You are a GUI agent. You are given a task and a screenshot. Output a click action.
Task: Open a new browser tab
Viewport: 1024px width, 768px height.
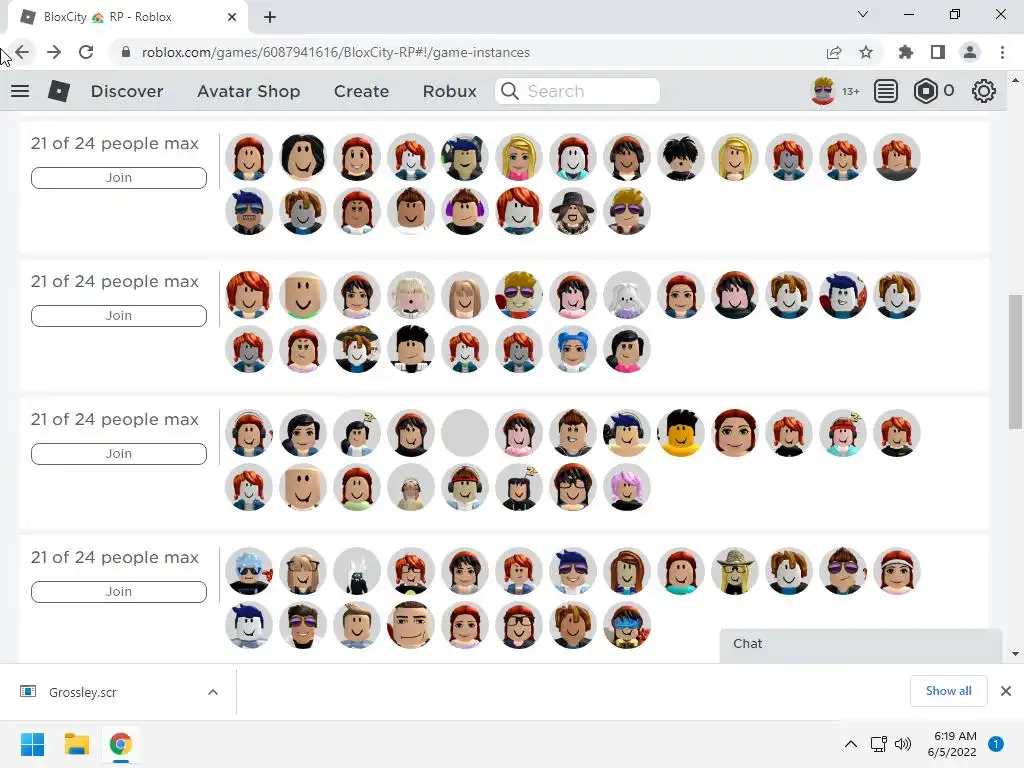click(x=270, y=17)
